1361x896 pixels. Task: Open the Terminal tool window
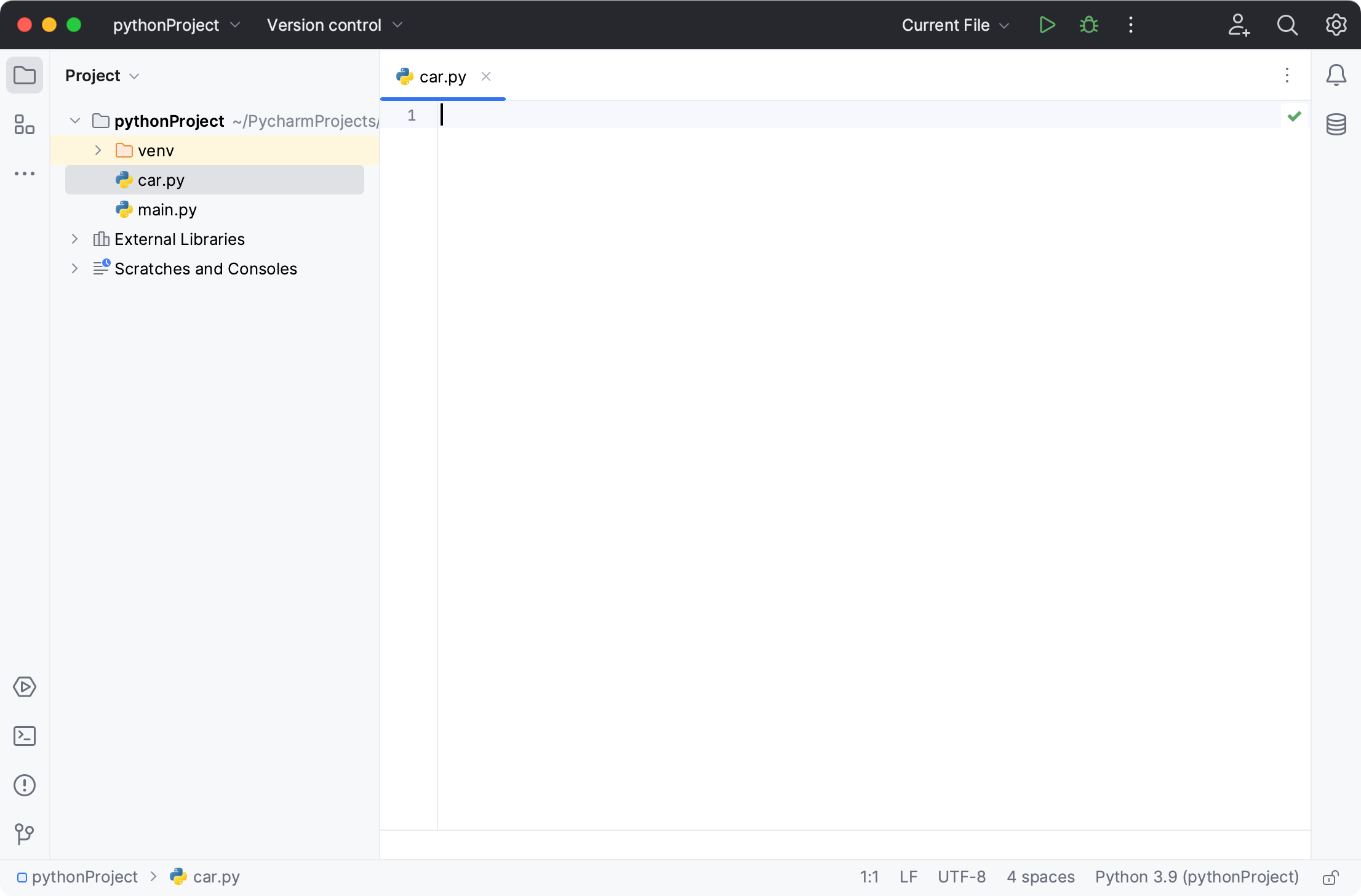pos(25,736)
